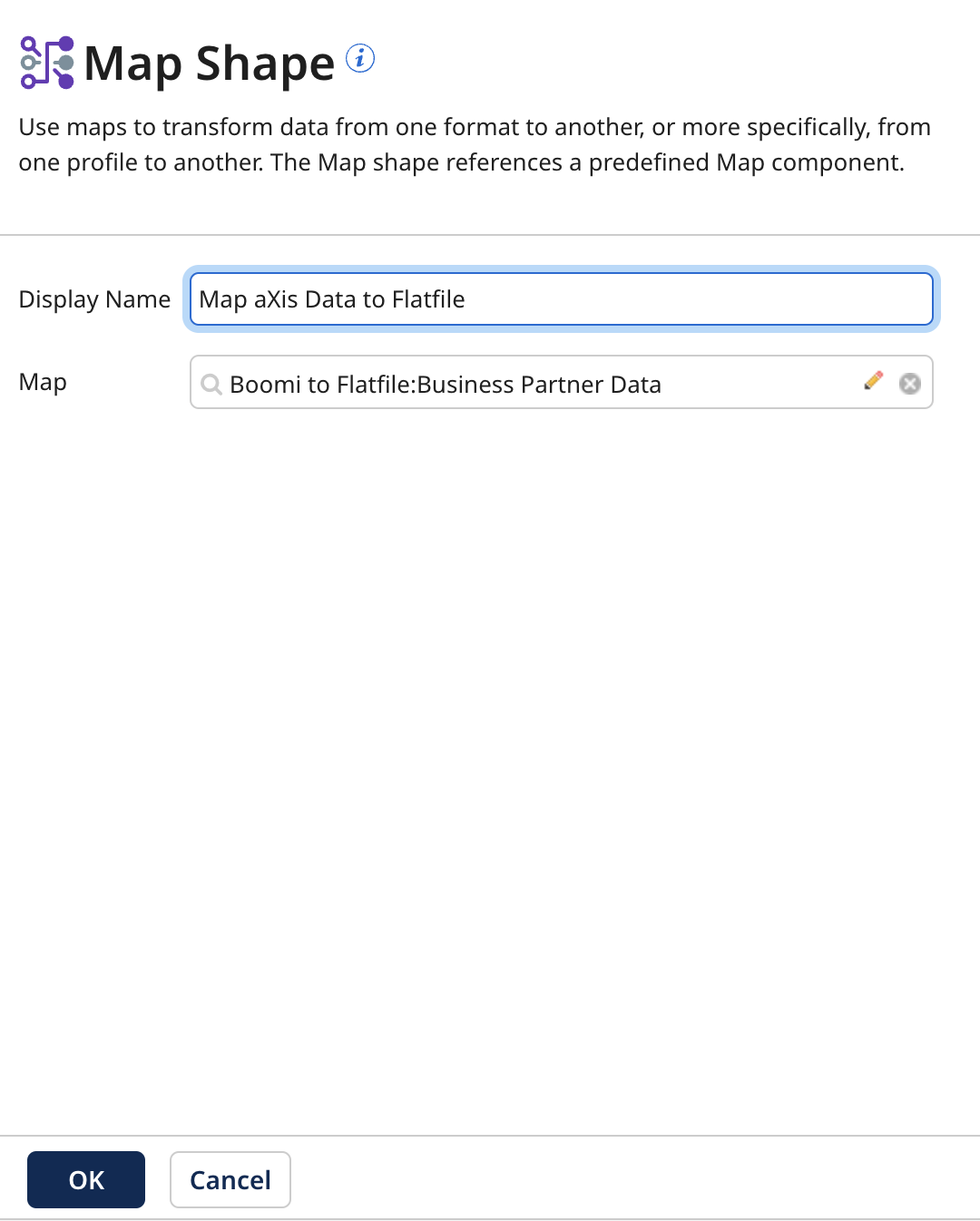Click the Cancel button to discard changes

230,1179
